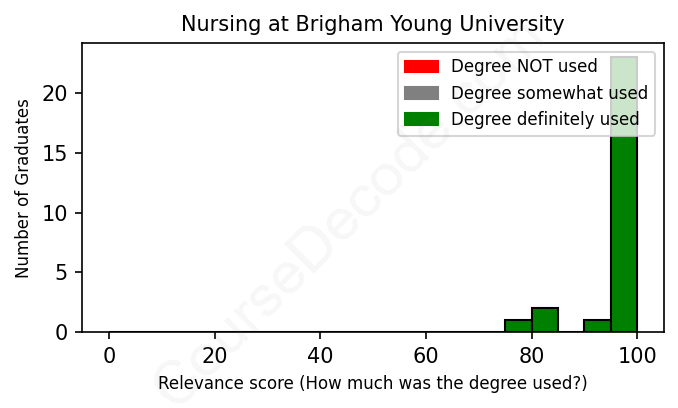The height and width of the screenshot is (408, 678).
Task: Click the gray 'Degree somewhat used' legend swatch
Action: pos(421,93)
